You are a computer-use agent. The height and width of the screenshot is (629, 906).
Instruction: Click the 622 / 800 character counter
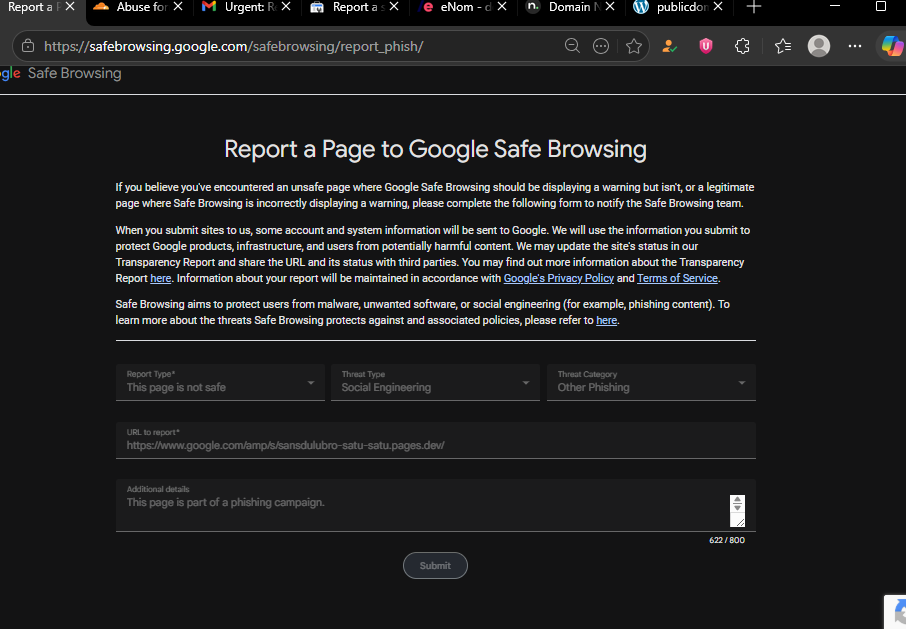[727, 540]
